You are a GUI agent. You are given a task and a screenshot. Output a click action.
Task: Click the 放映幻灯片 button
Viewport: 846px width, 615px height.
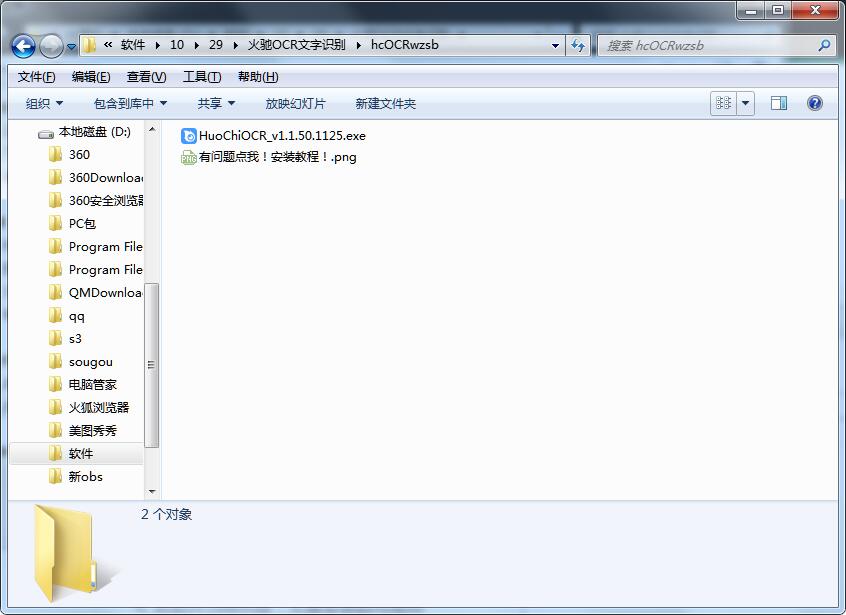click(296, 104)
